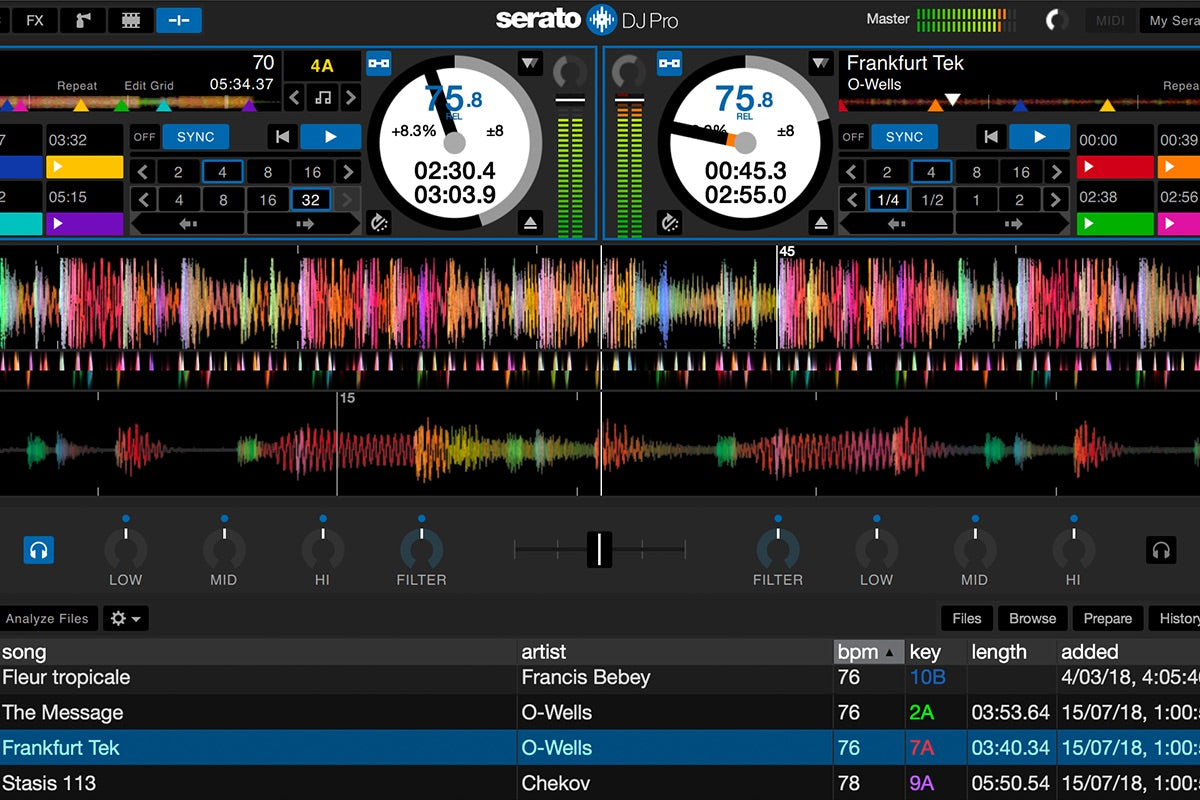
Task: Open the disclosure triangle on the right deck overview
Action: (x=821, y=62)
